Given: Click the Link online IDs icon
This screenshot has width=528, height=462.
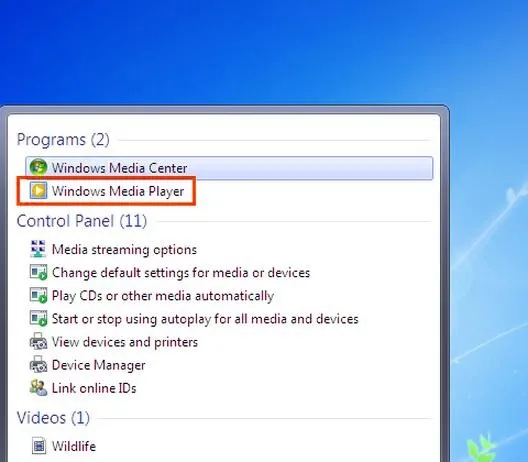Looking at the screenshot, I should pyautogui.click(x=38, y=388).
